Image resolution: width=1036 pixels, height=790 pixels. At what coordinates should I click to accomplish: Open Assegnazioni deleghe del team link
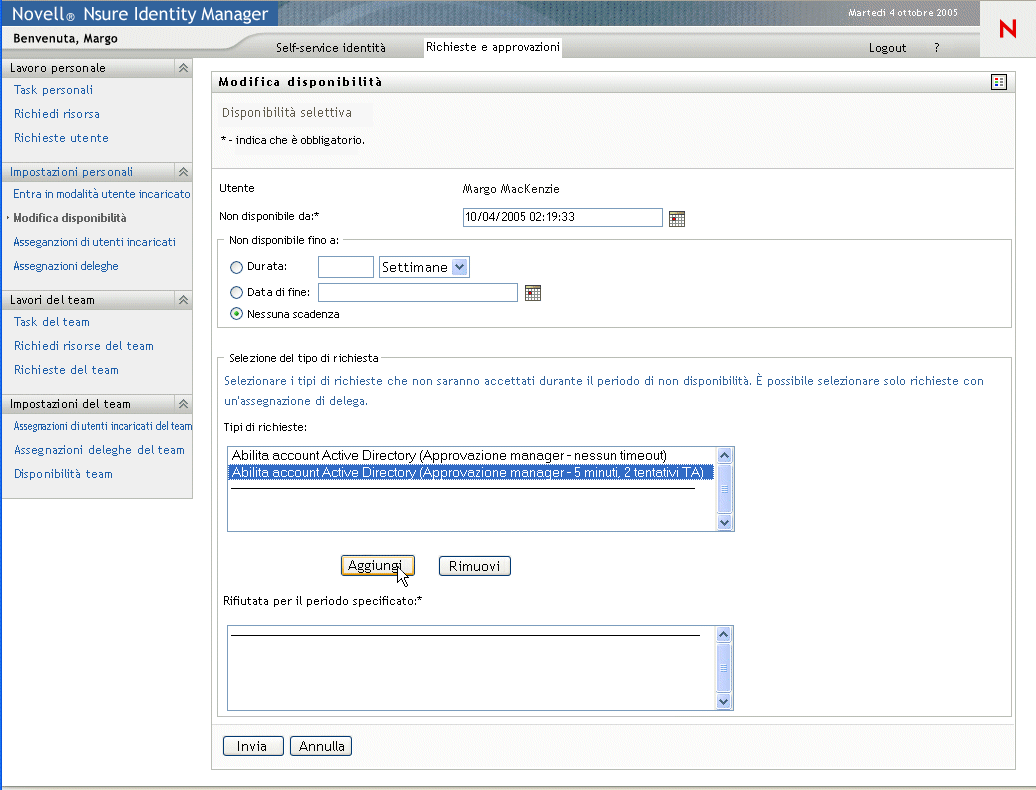point(99,450)
